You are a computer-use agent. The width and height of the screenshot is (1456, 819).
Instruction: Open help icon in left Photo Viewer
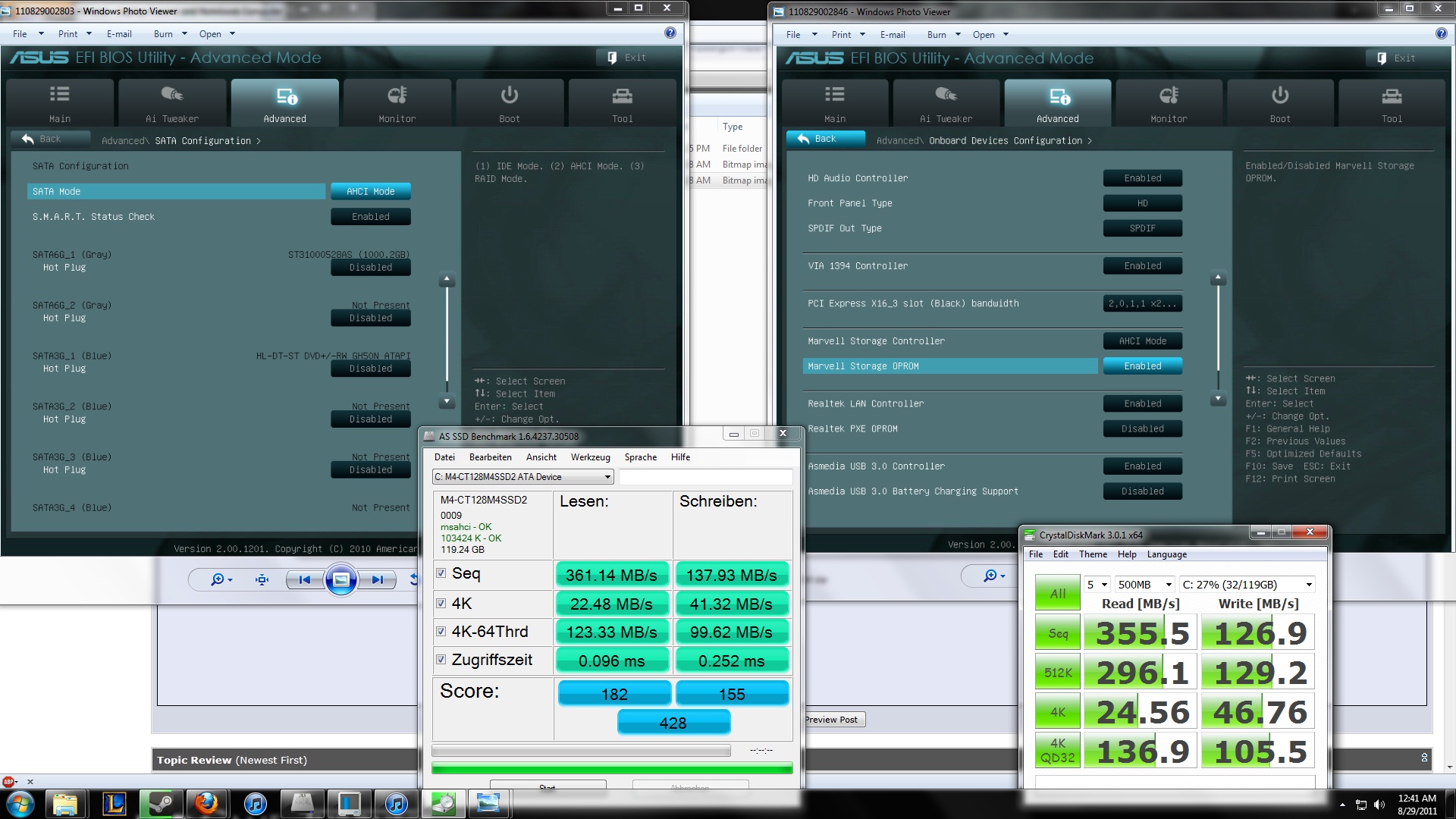pyautogui.click(x=670, y=33)
